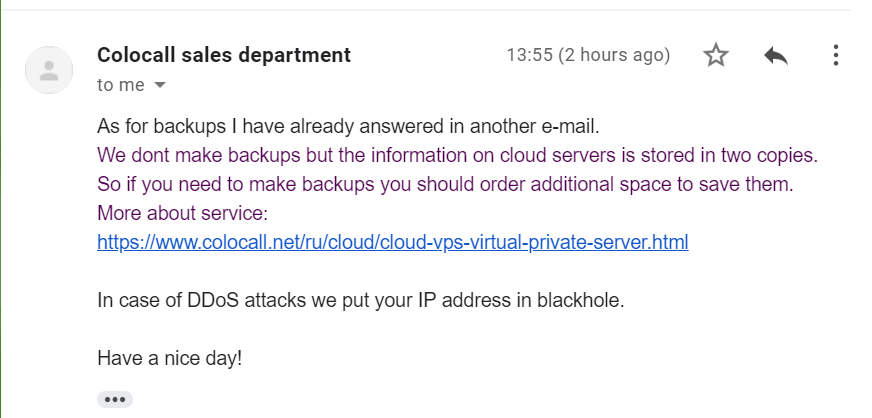The image size is (872, 418).
Task: Expand recipient details arrow beside "to me"
Action: click(x=160, y=85)
